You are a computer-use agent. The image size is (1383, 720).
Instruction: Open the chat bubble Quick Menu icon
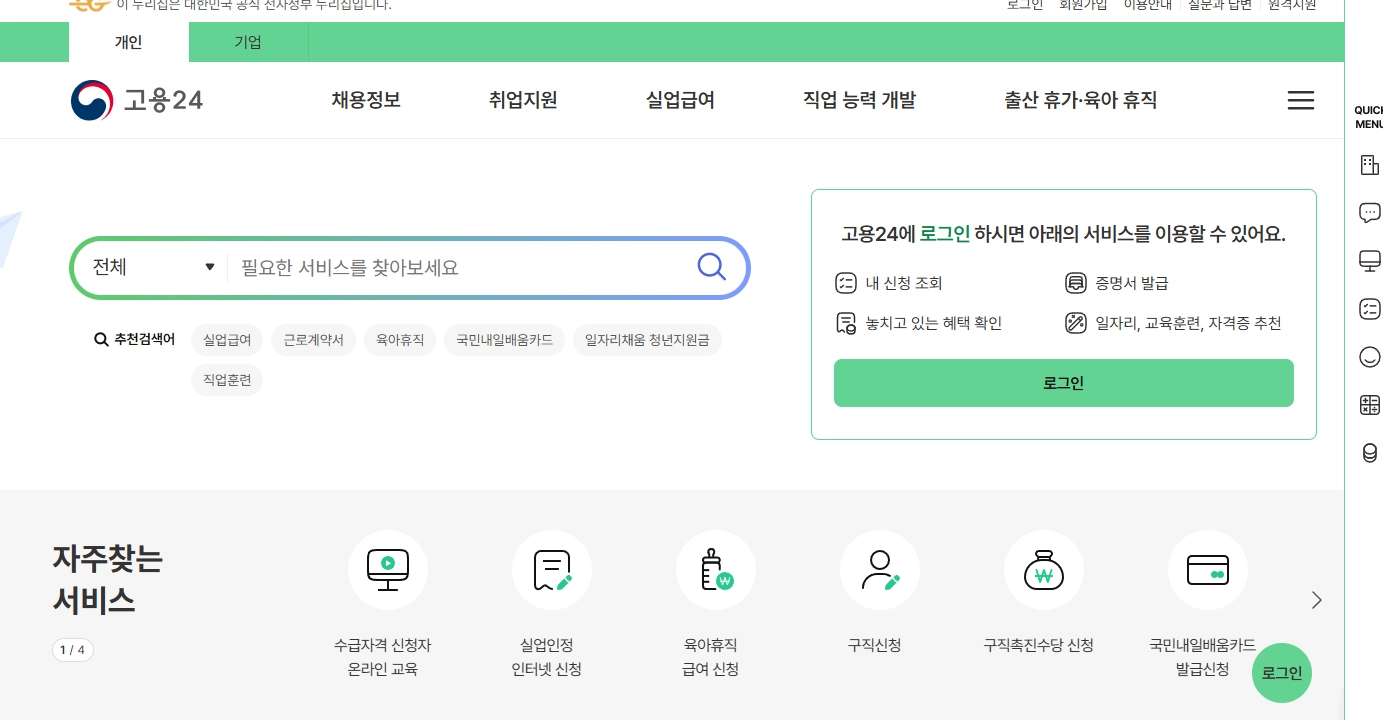point(1369,212)
